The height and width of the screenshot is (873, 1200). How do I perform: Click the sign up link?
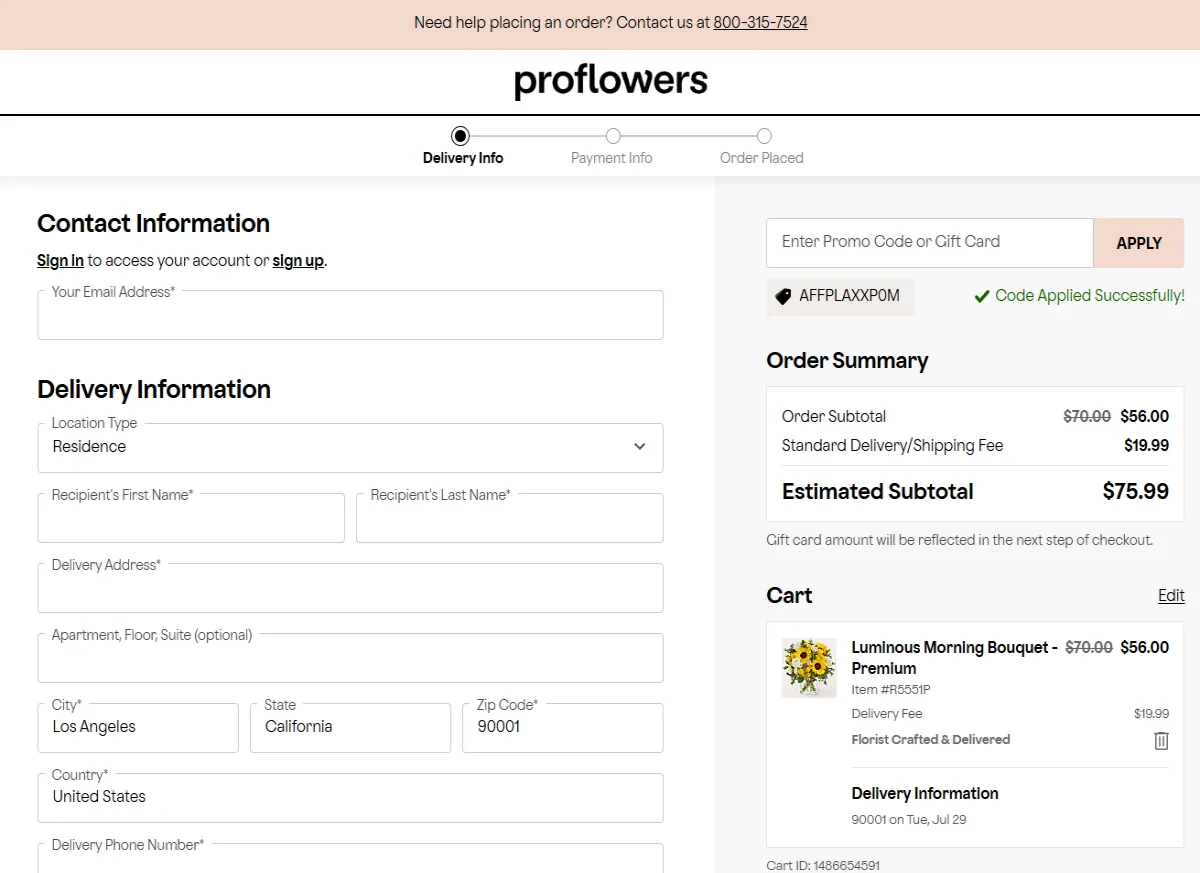click(298, 261)
